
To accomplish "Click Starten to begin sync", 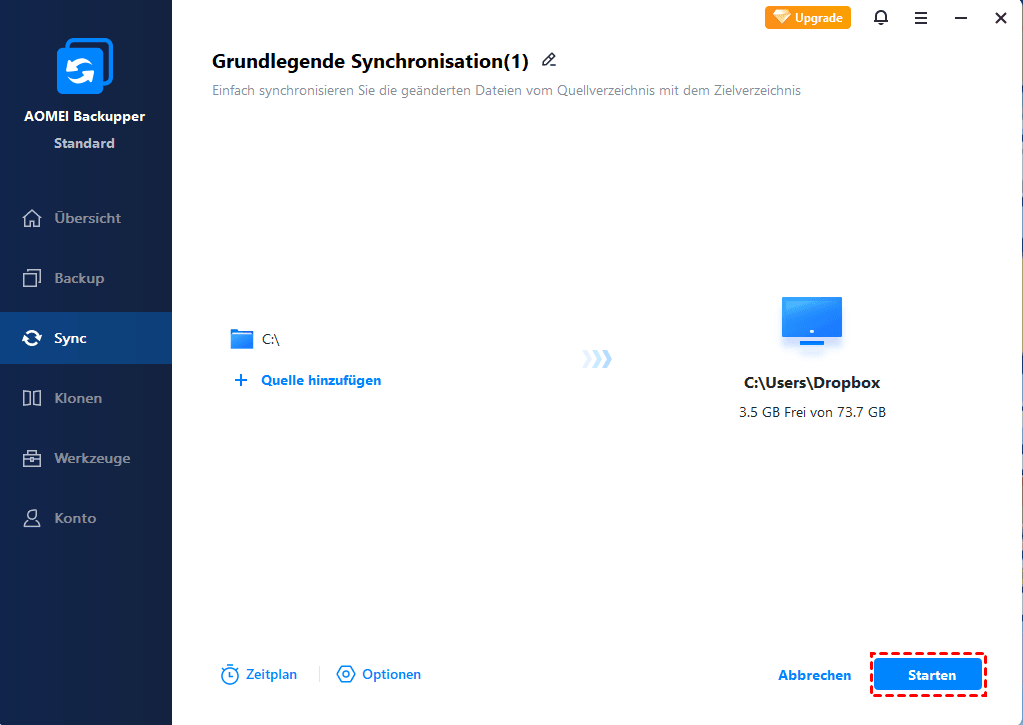I will [928, 675].
